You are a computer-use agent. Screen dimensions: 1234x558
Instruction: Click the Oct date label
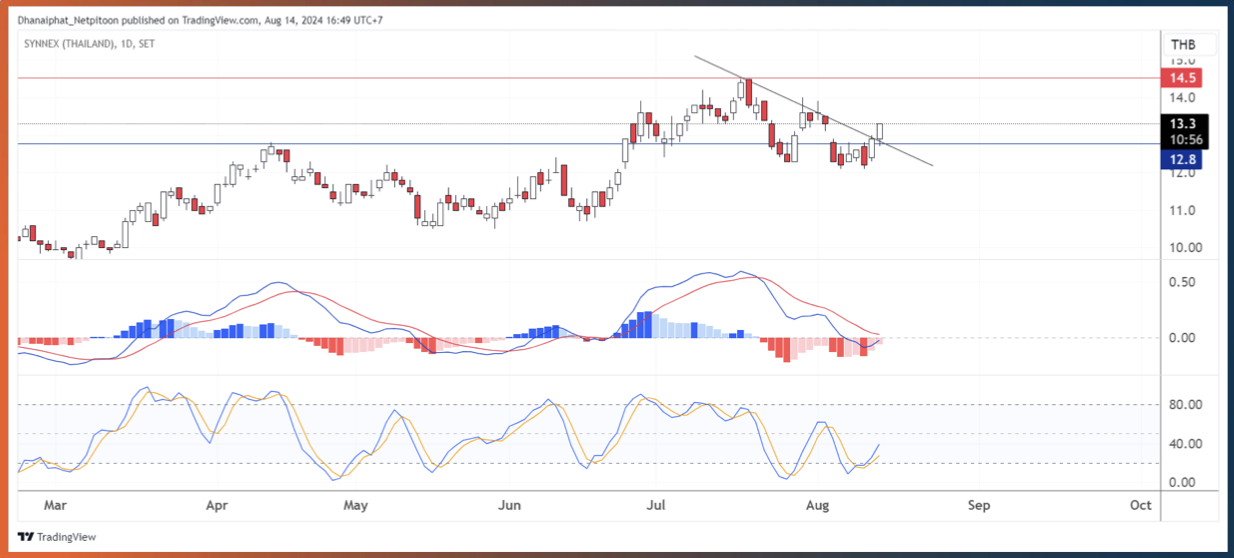coord(1141,505)
